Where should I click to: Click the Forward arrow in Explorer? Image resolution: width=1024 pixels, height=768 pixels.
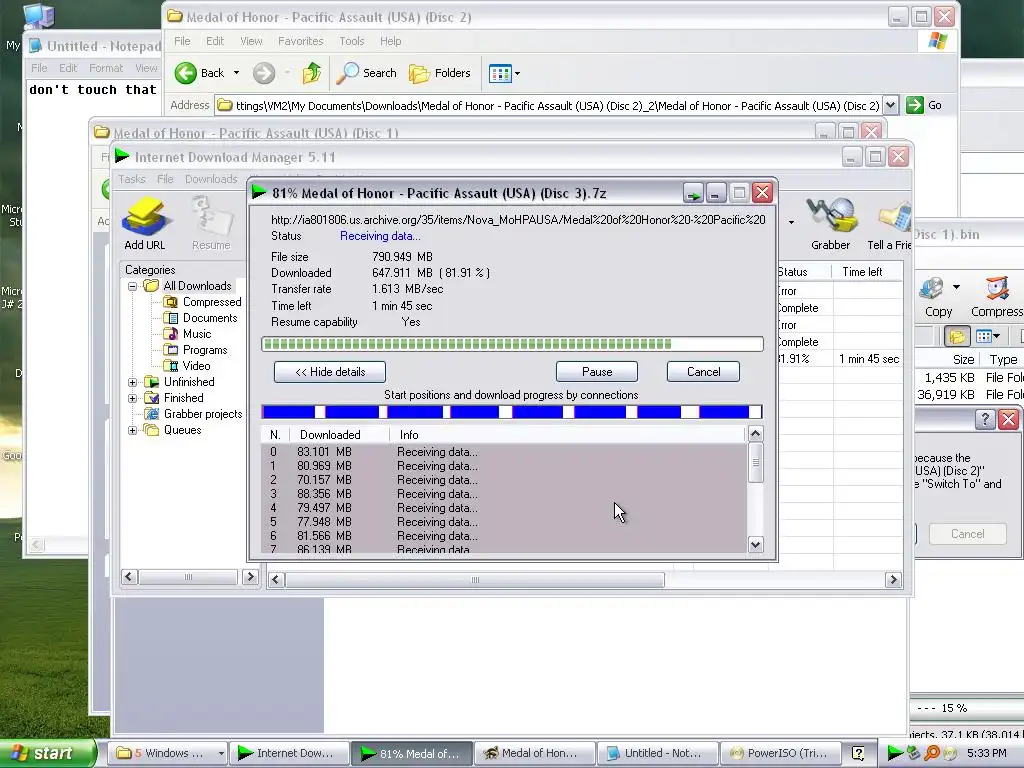click(264, 73)
